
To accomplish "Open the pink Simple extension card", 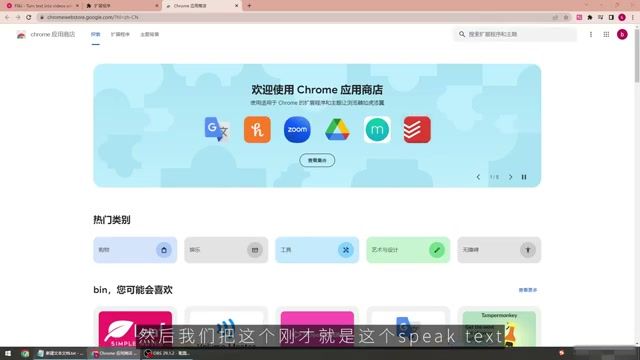I will (x=135, y=327).
